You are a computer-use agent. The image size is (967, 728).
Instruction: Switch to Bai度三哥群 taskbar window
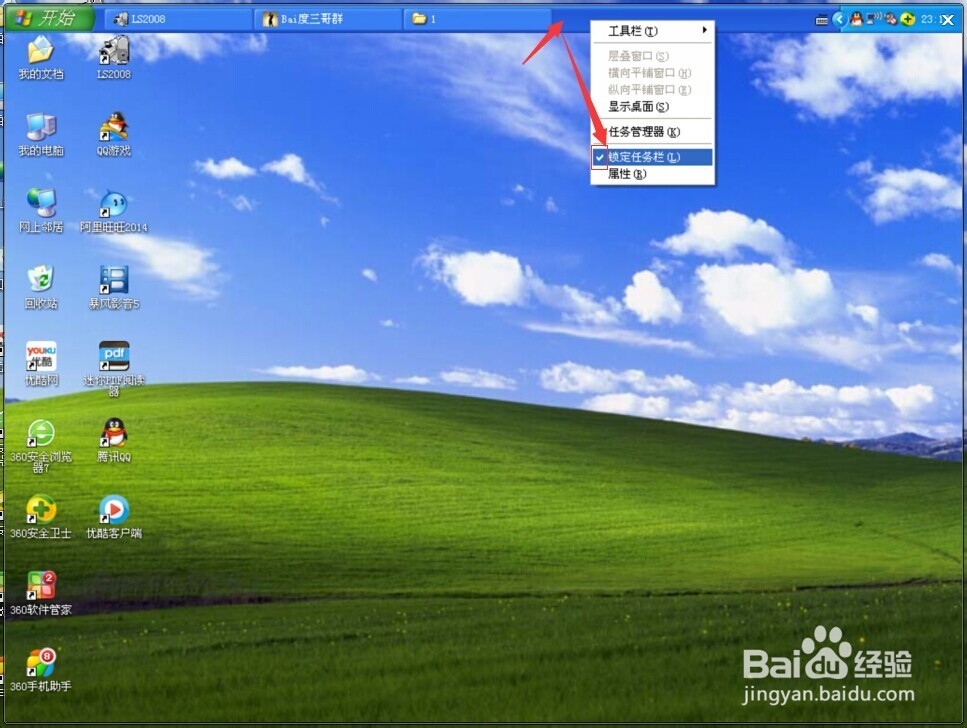pyautogui.click(x=328, y=19)
